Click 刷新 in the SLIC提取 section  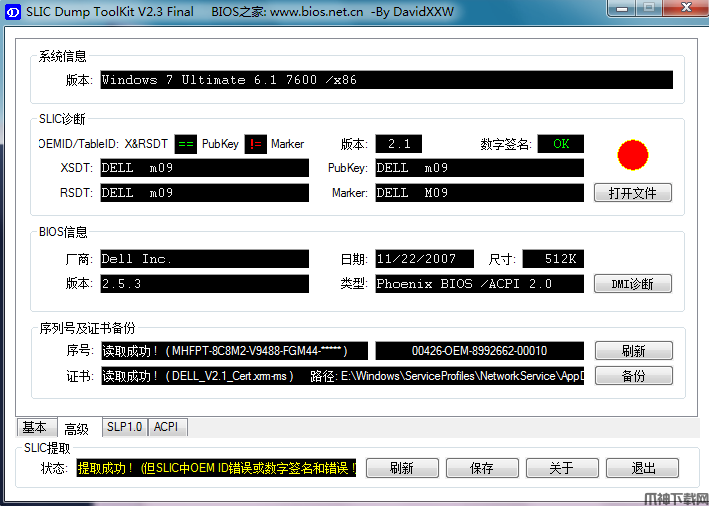(402, 468)
